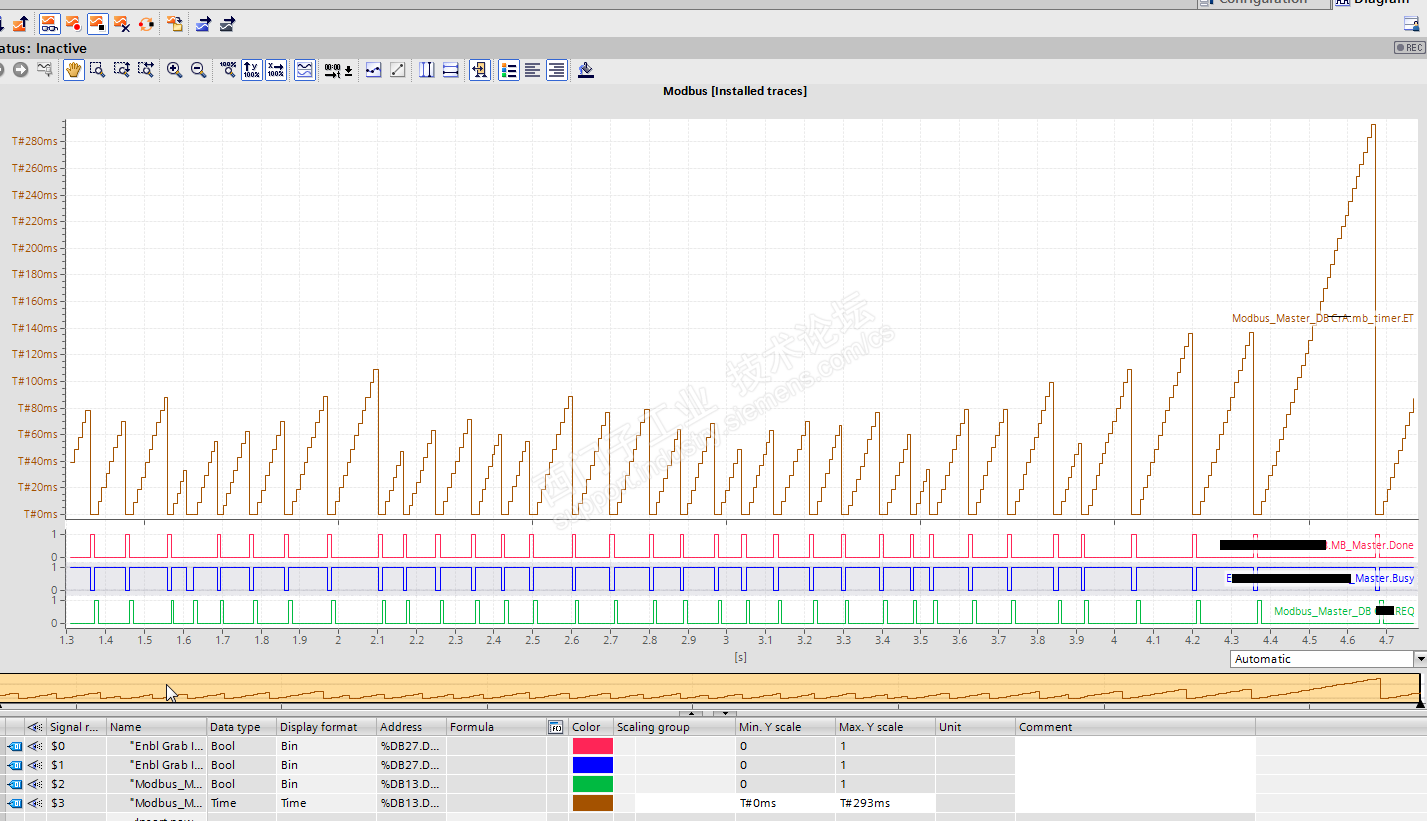Click the zoom out magnifier icon

click(x=198, y=70)
